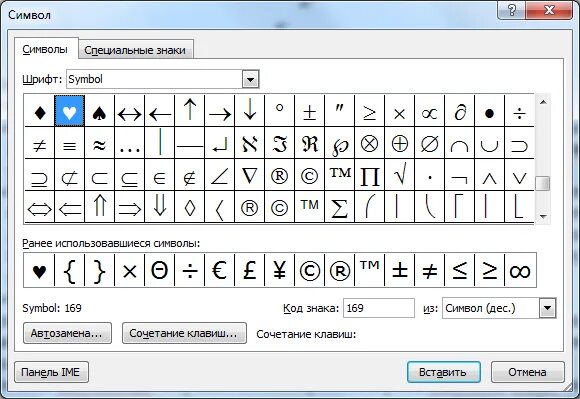Select the logical or ∨ symbol

(519, 175)
